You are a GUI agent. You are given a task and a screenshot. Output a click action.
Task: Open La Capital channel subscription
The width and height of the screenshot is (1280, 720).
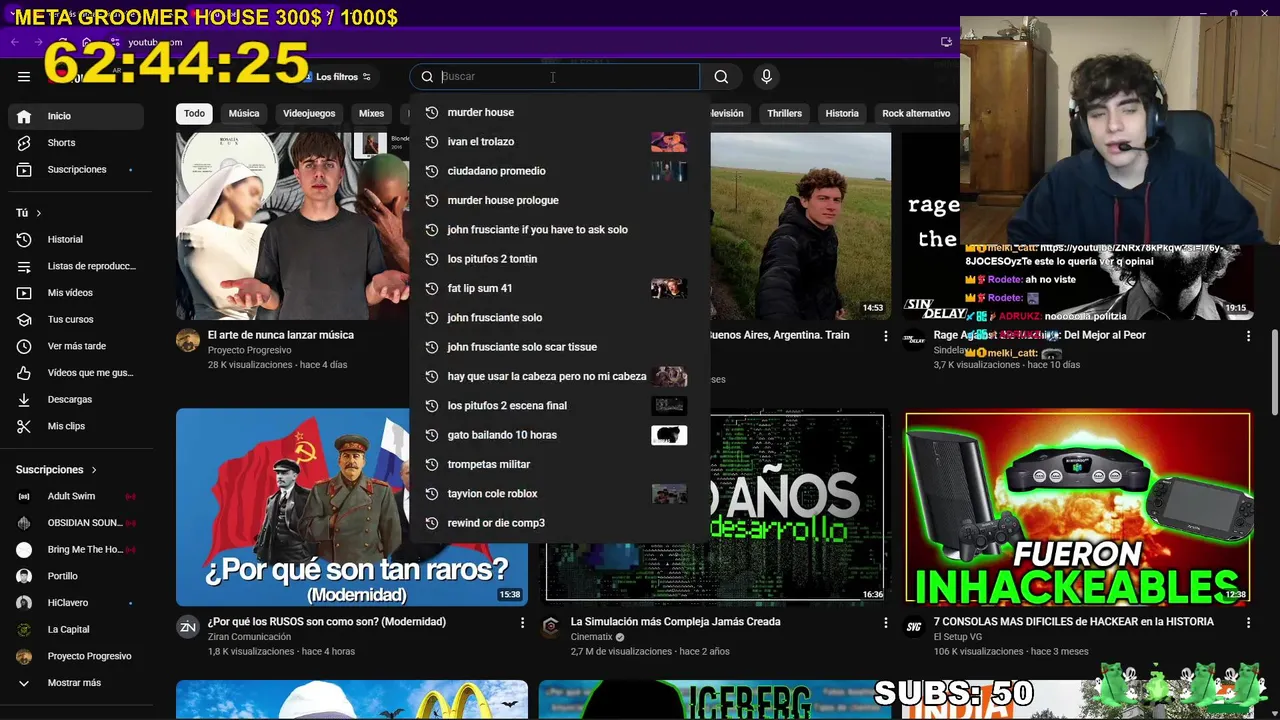pyautogui.click(x=76, y=629)
